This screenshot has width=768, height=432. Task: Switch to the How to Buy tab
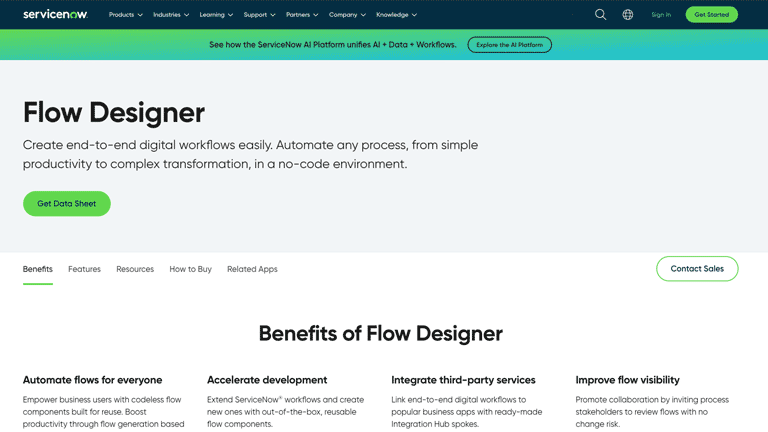click(191, 269)
